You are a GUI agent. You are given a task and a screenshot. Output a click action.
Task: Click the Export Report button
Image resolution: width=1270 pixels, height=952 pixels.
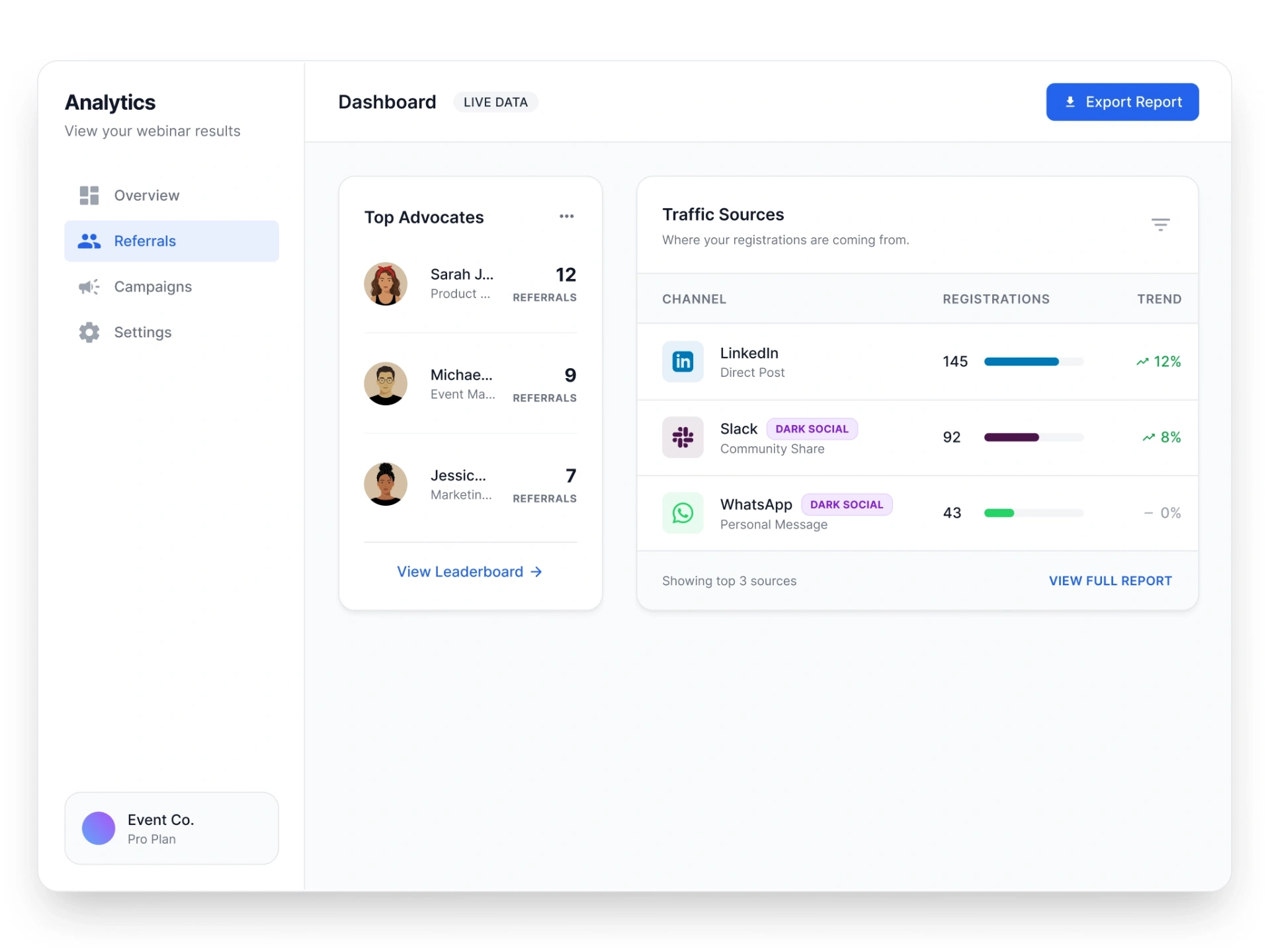(x=1122, y=101)
